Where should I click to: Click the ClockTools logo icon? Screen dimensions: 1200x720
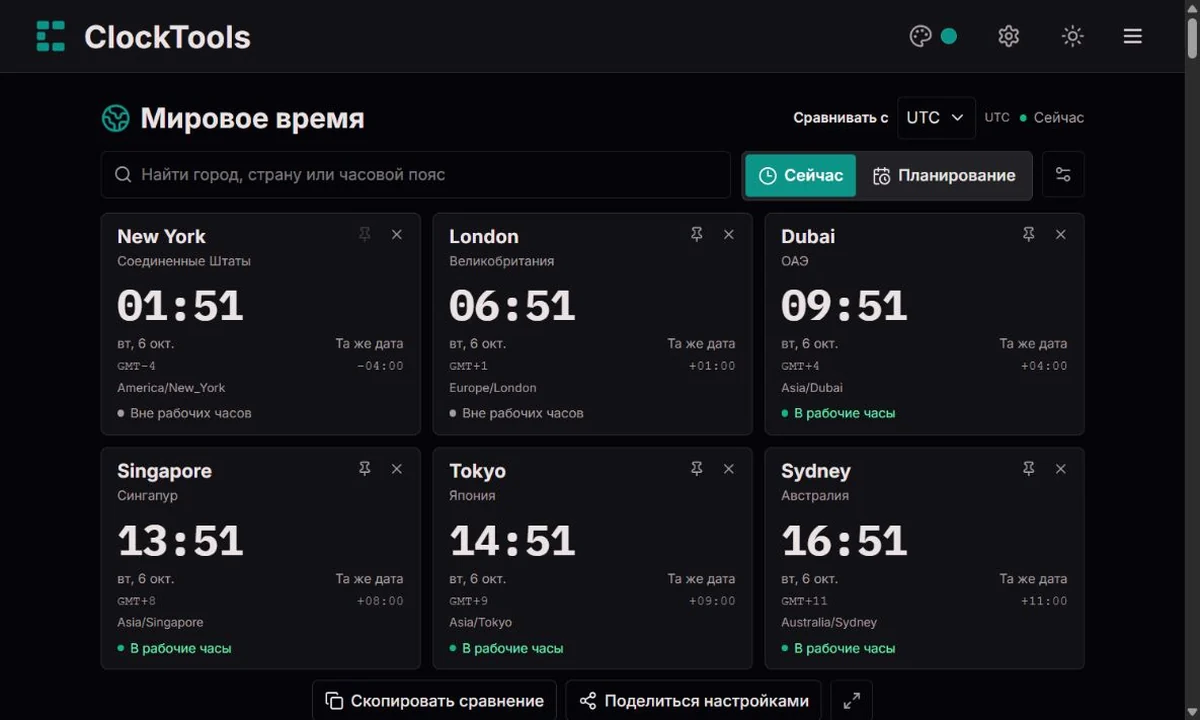click(x=51, y=36)
